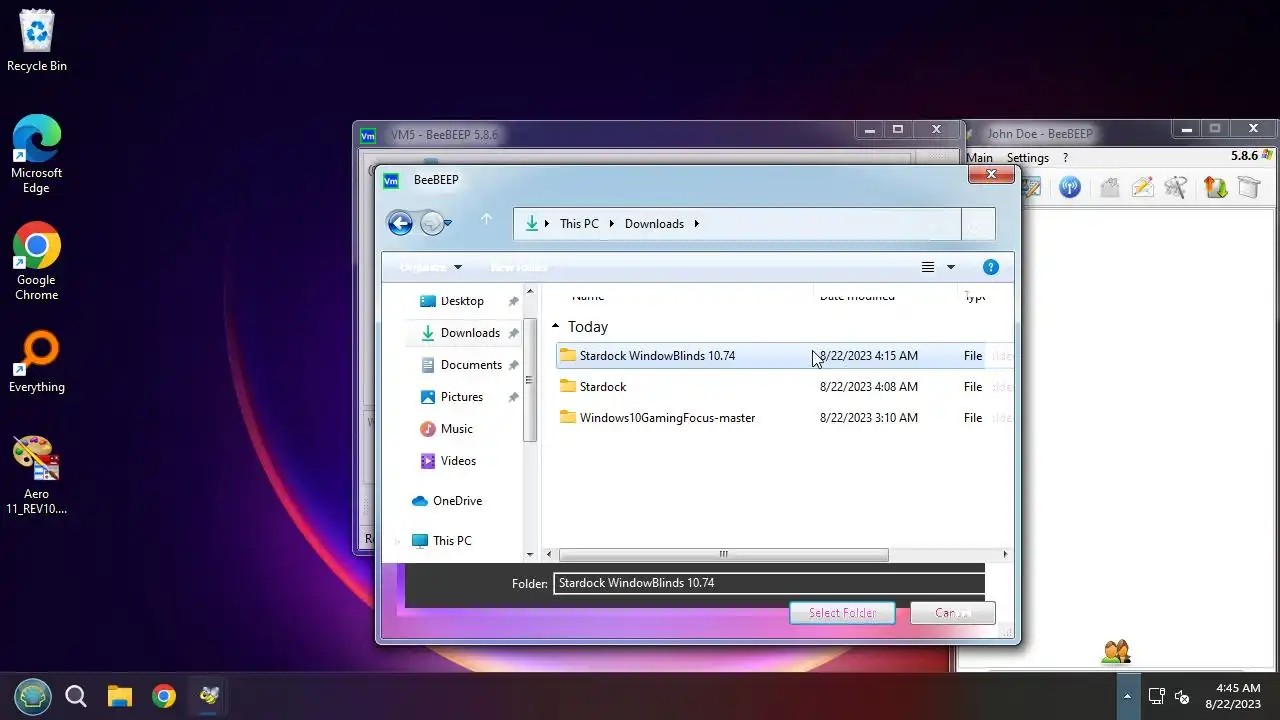The image size is (1280, 720).
Task: Click inside the Folder name field
Action: click(x=769, y=583)
